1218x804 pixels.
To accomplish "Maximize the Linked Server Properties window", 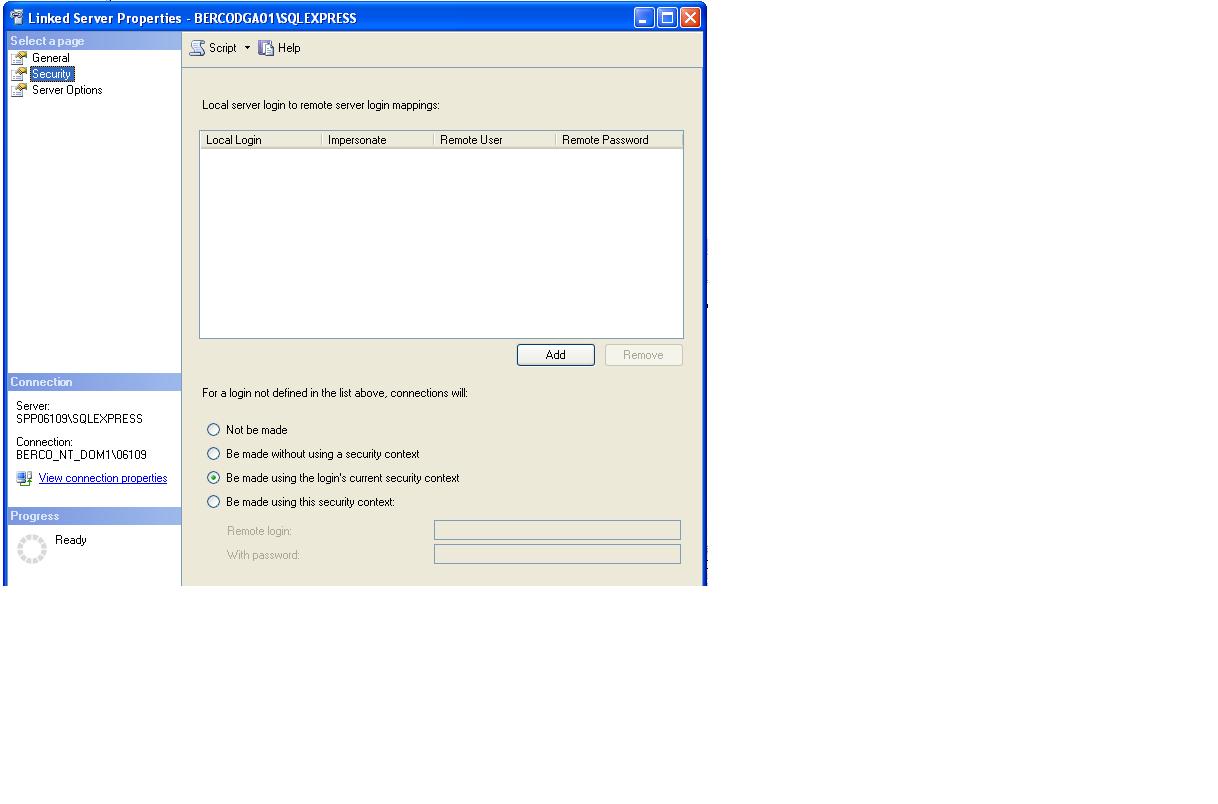I will point(667,17).
